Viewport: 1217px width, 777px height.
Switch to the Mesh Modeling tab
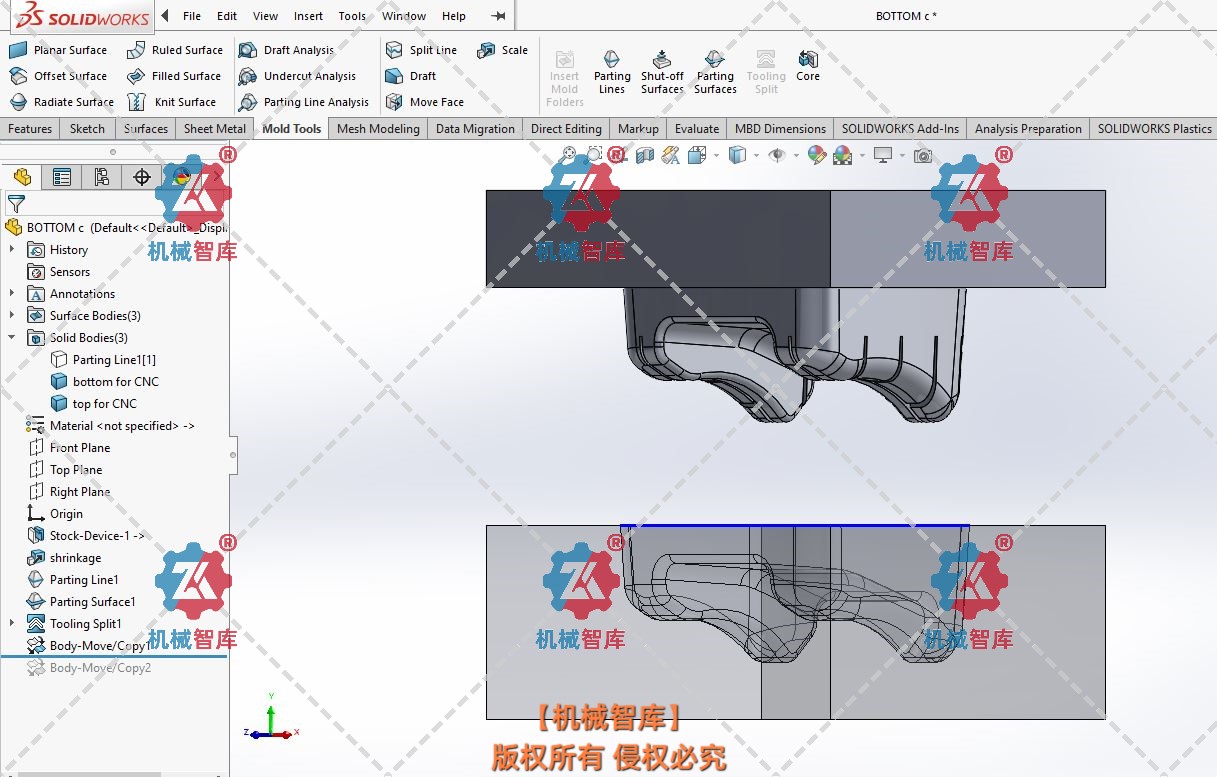pos(378,128)
